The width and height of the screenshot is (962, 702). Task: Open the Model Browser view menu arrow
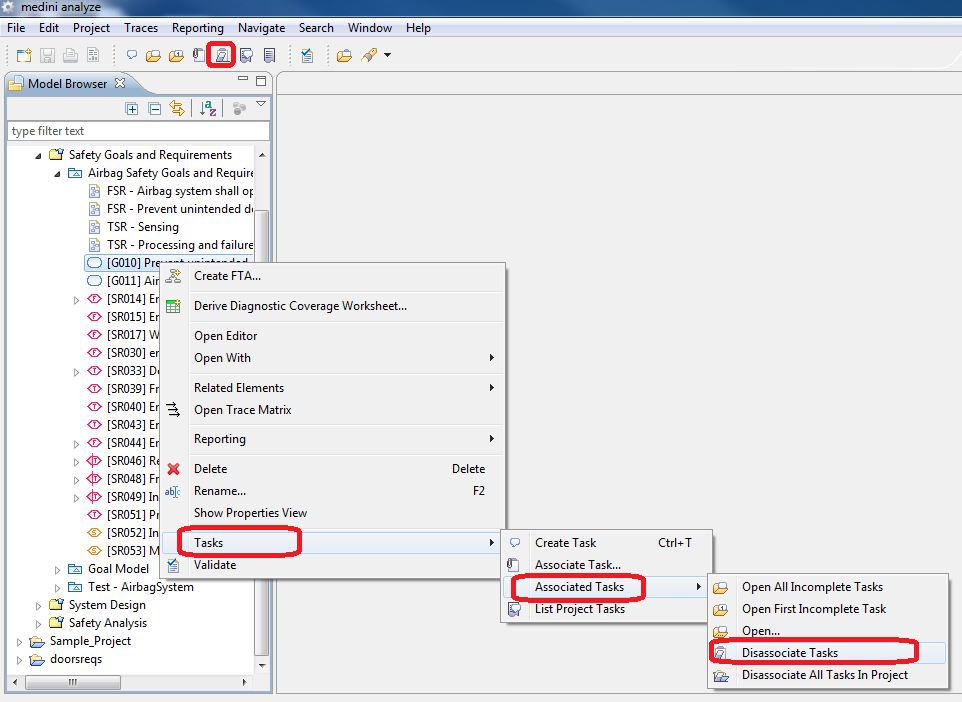click(261, 104)
